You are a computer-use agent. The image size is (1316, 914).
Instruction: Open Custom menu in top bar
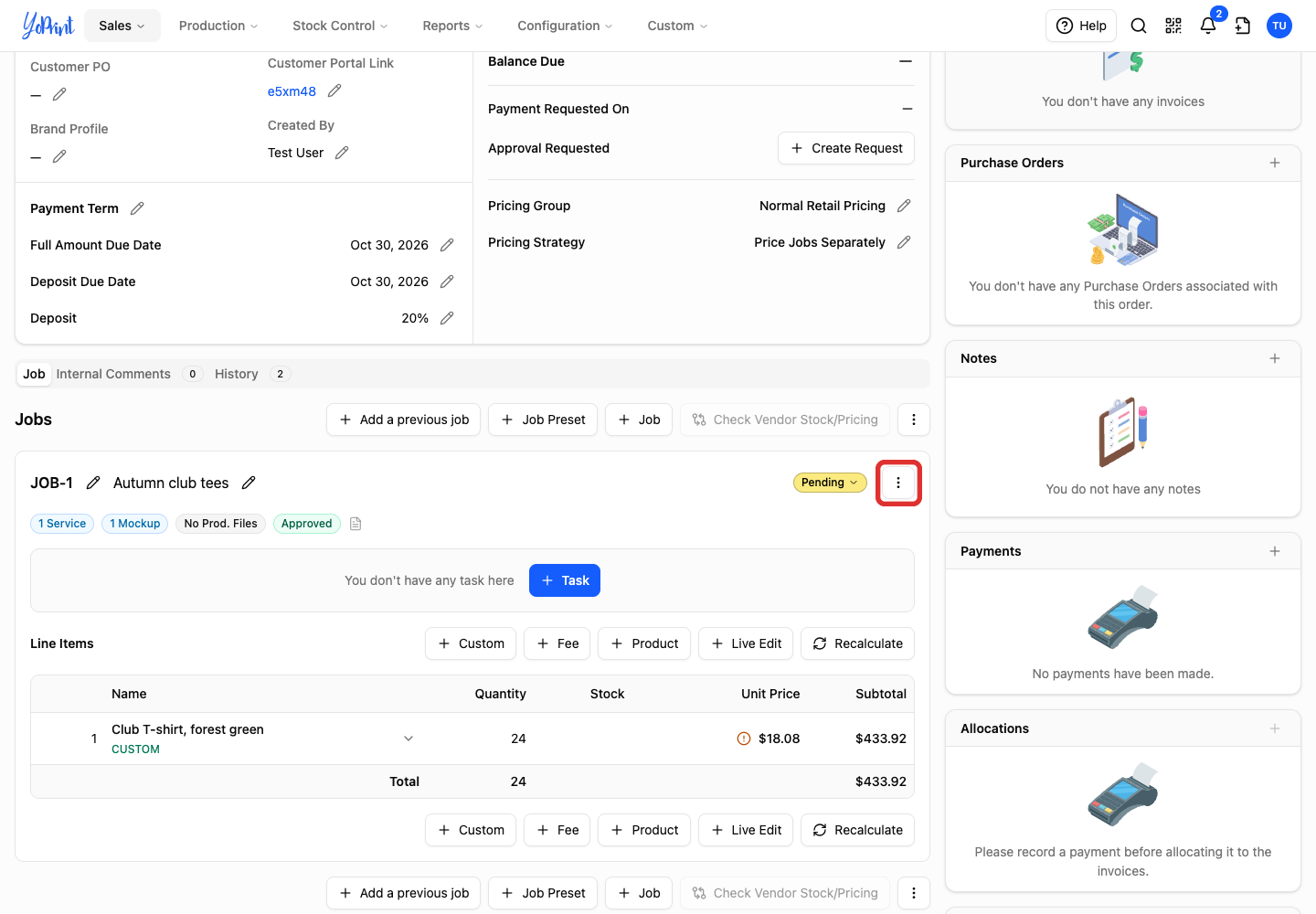click(677, 26)
